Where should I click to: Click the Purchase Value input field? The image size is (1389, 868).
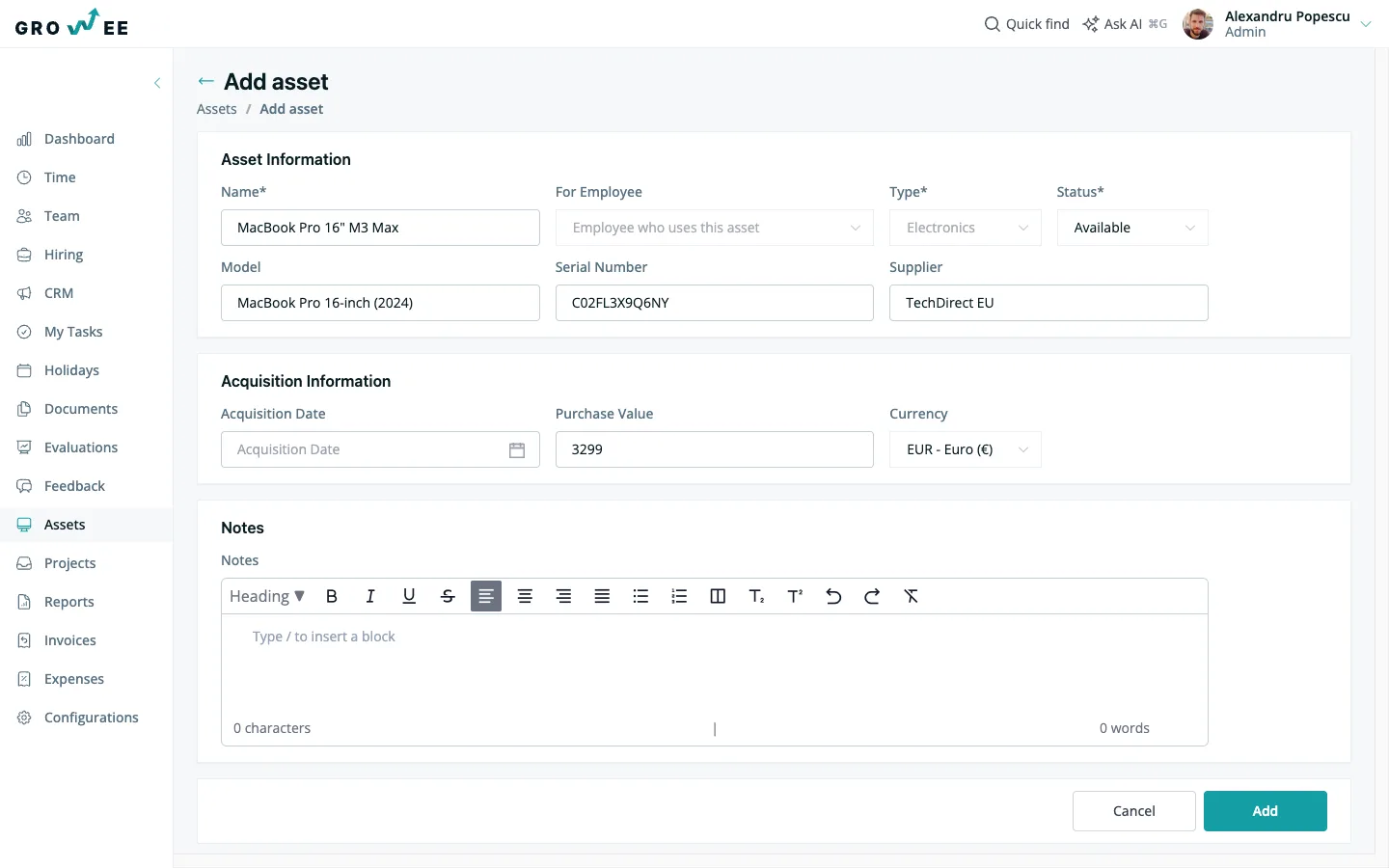click(x=715, y=449)
